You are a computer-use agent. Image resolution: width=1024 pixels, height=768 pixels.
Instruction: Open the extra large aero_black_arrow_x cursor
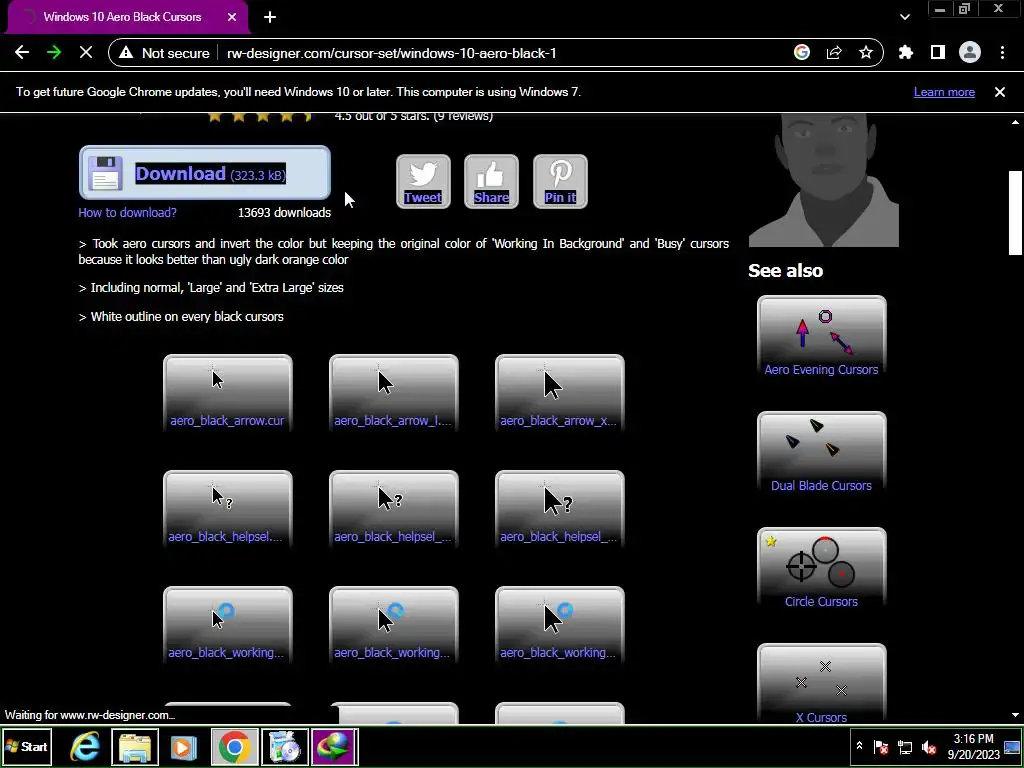click(x=560, y=392)
